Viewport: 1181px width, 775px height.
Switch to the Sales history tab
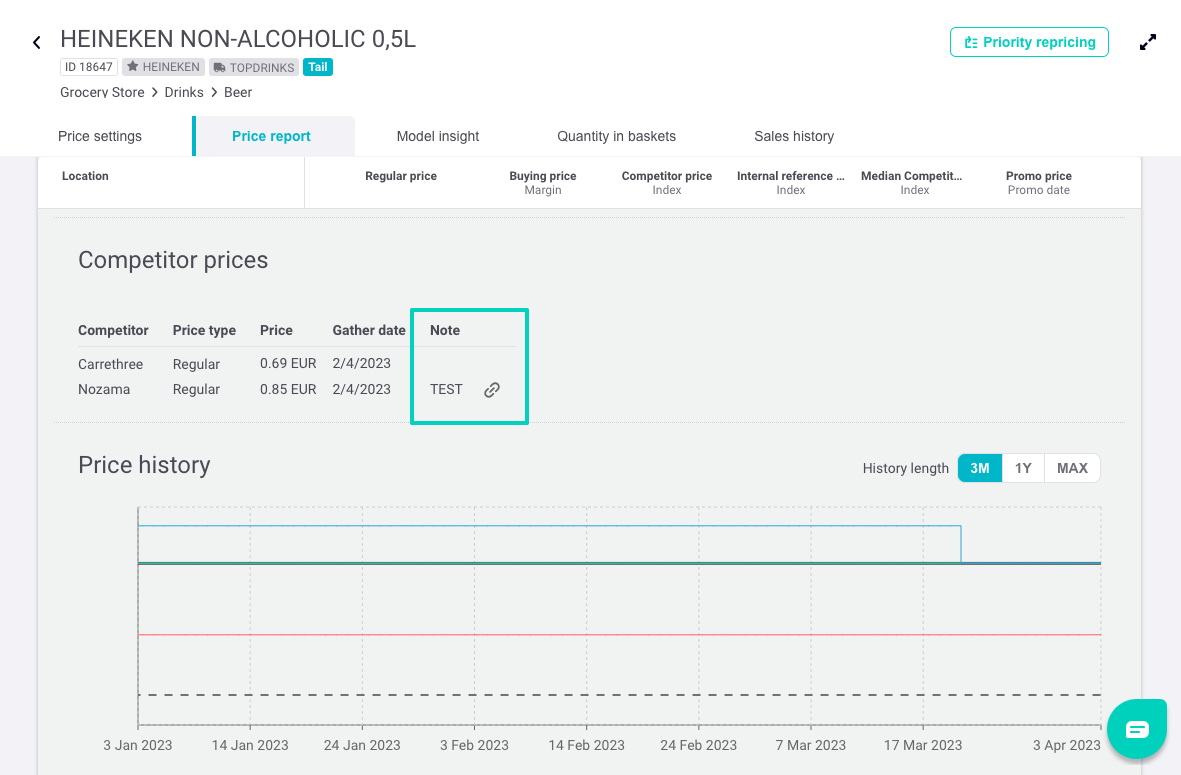[x=794, y=136]
